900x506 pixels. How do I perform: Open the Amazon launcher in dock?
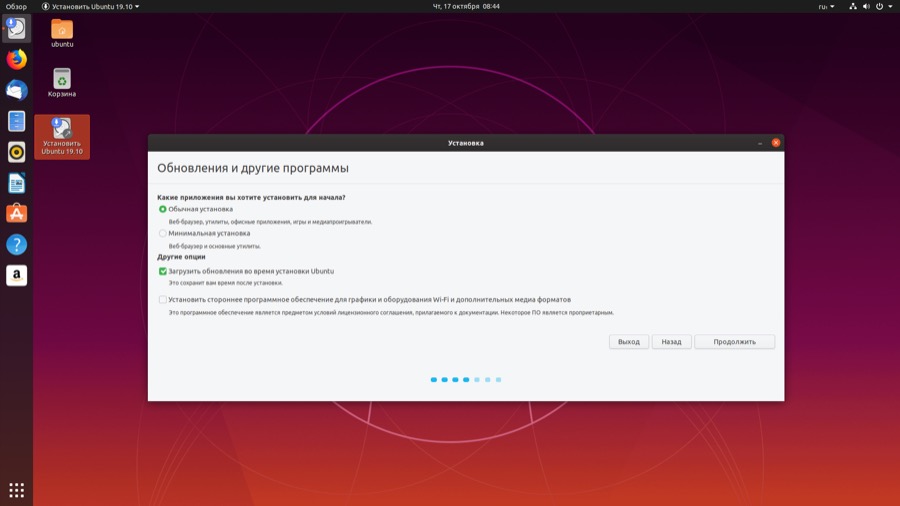[x=16, y=275]
